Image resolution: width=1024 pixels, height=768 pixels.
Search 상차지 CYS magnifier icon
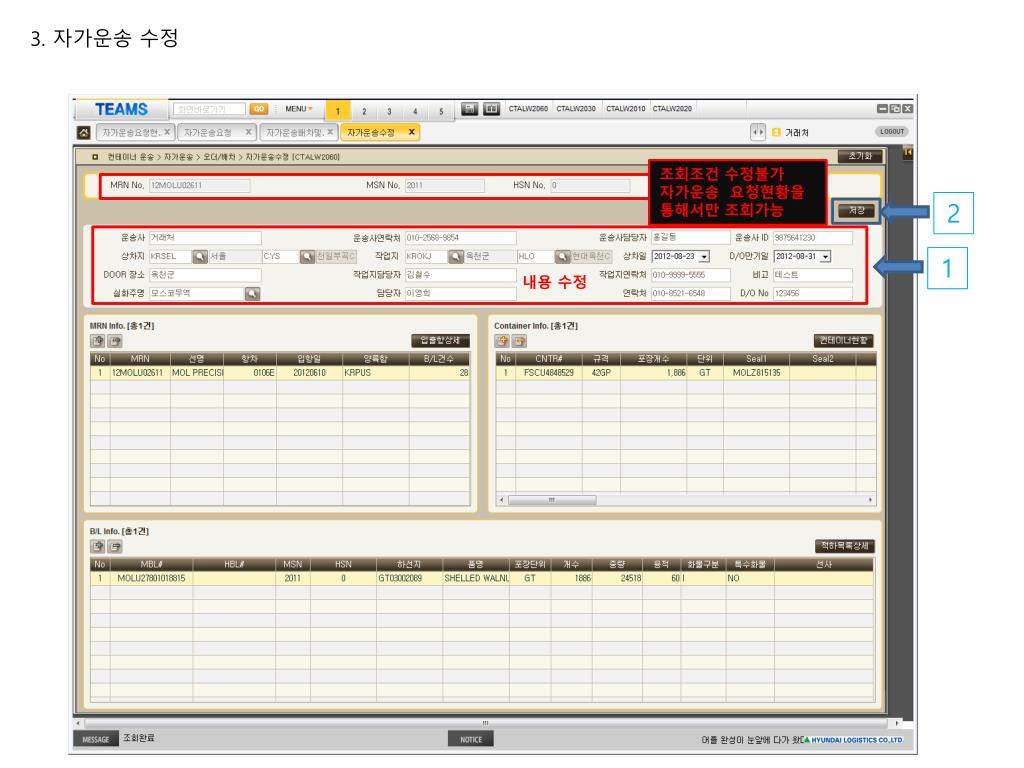coord(307,257)
